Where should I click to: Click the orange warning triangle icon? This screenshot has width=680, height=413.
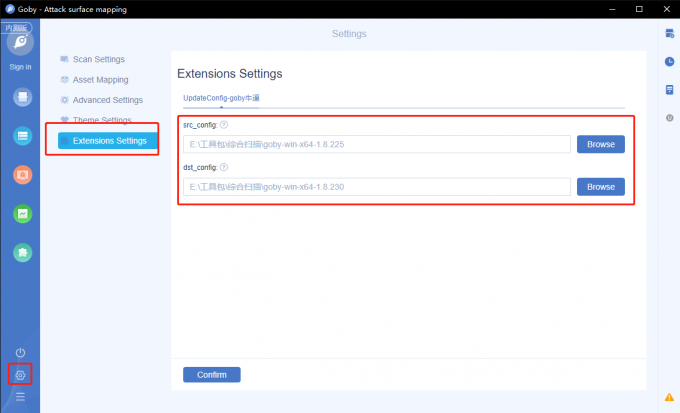(669, 397)
